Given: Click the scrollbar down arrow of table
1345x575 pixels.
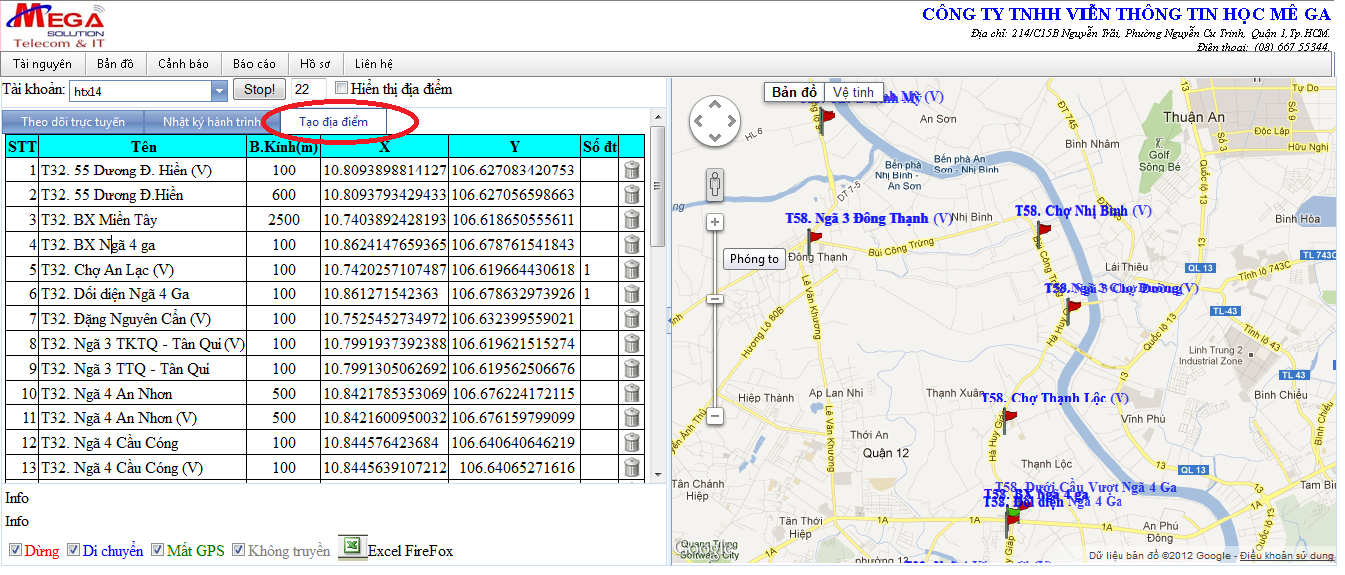Looking at the screenshot, I should [657, 475].
